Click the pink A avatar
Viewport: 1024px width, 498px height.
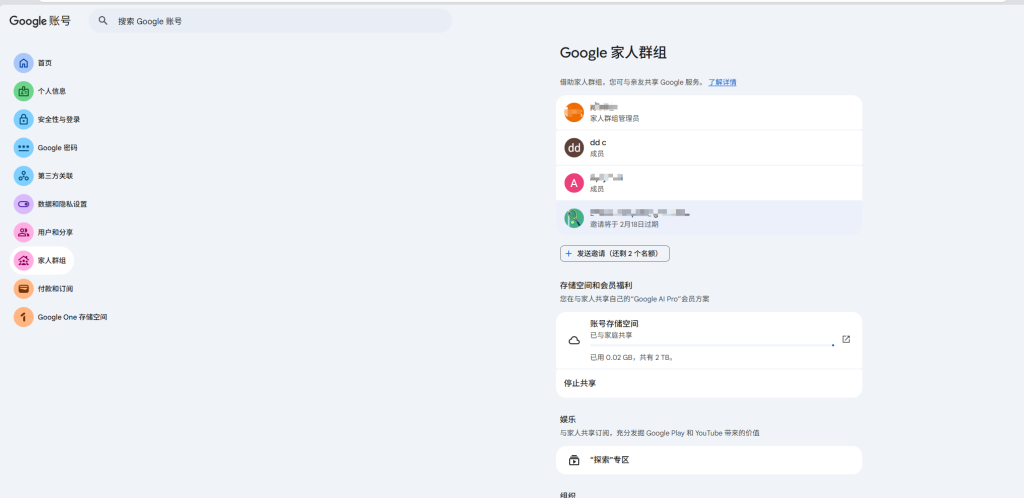point(573,183)
